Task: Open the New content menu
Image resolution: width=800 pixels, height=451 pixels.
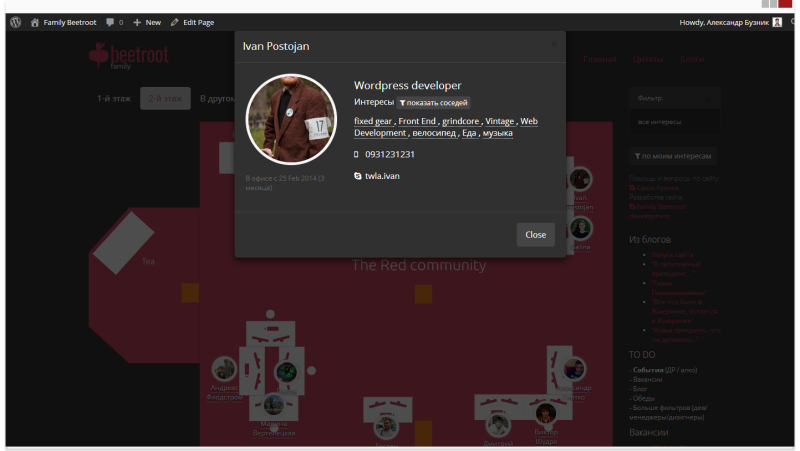Action: 147,22
